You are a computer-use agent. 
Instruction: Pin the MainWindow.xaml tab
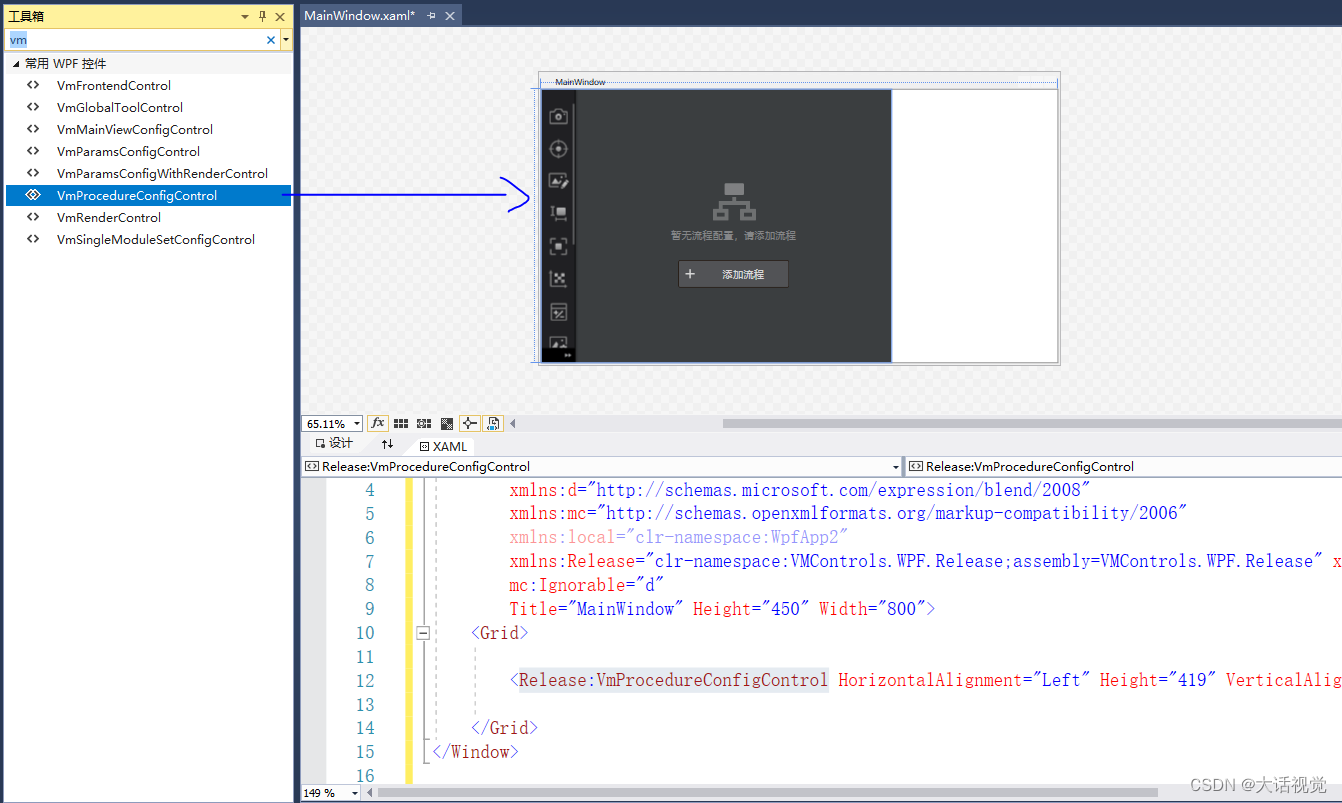pos(432,15)
